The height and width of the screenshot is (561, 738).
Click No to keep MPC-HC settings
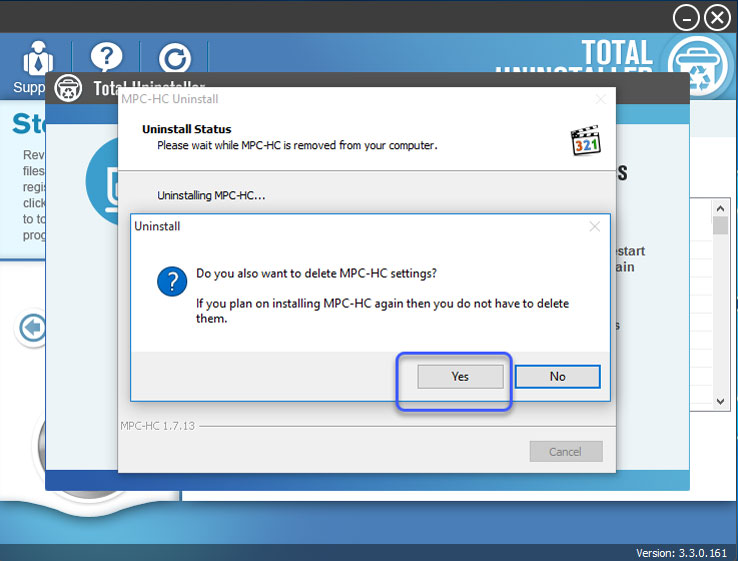click(x=557, y=377)
